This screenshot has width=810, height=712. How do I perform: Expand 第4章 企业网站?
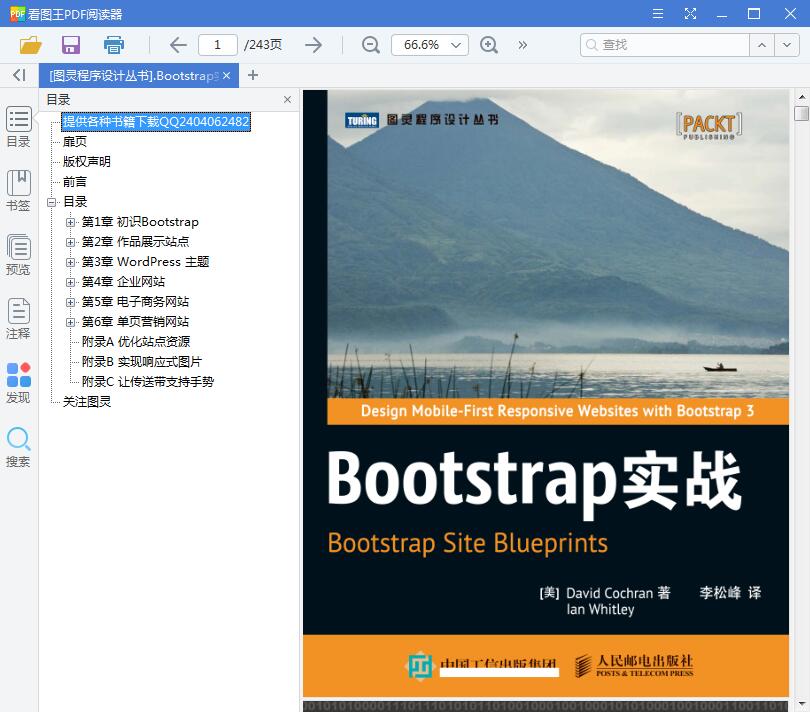coord(70,282)
